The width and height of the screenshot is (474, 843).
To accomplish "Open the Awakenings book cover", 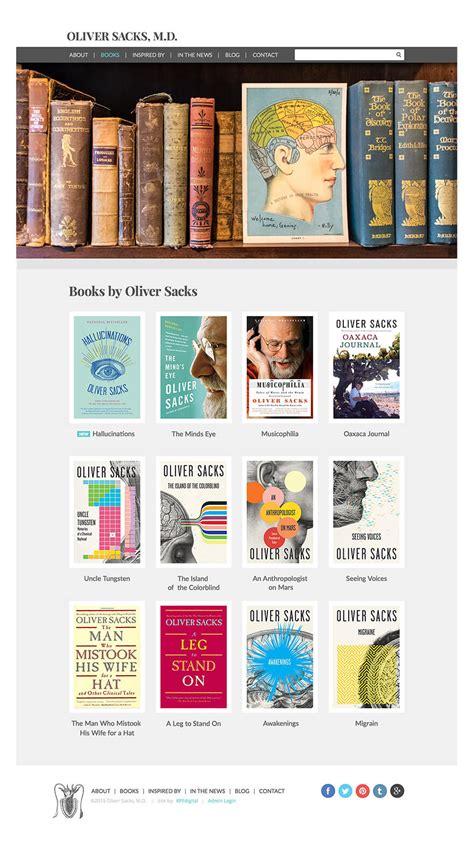I will tap(279, 657).
